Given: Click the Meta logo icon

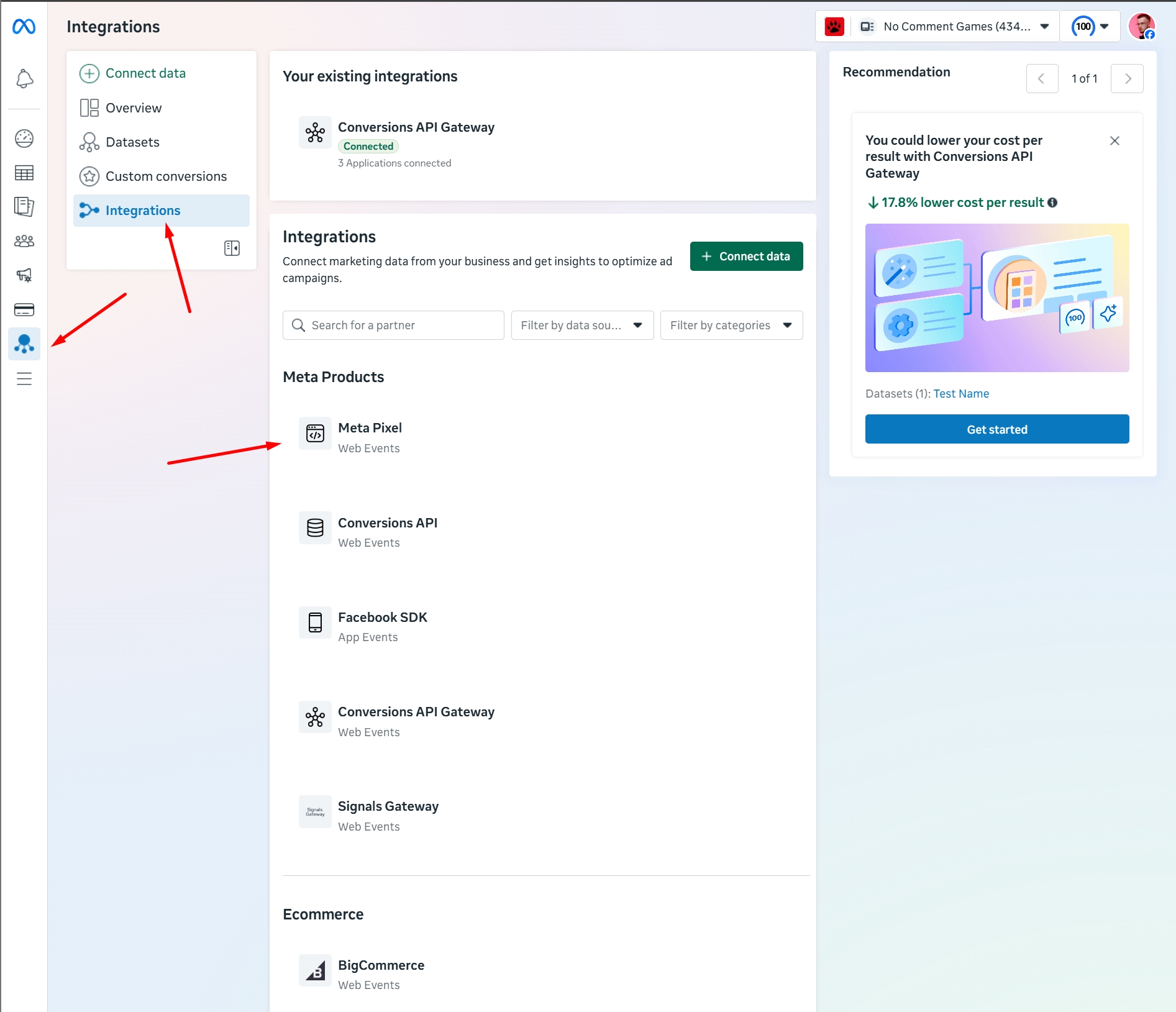Looking at the screenshot, I should 24,26.
